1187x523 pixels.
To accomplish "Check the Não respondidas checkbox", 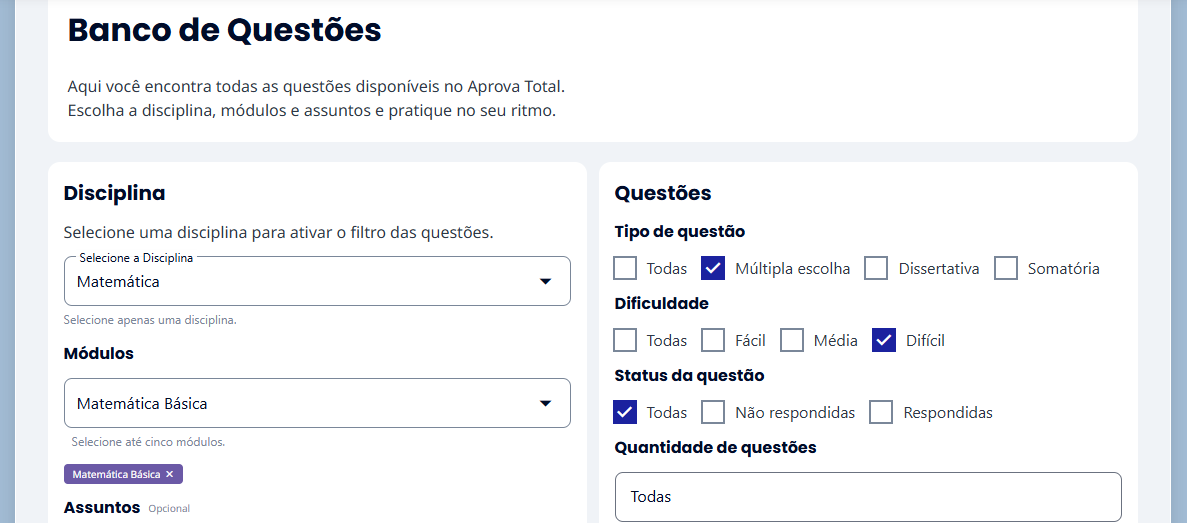I will [713, 412].
